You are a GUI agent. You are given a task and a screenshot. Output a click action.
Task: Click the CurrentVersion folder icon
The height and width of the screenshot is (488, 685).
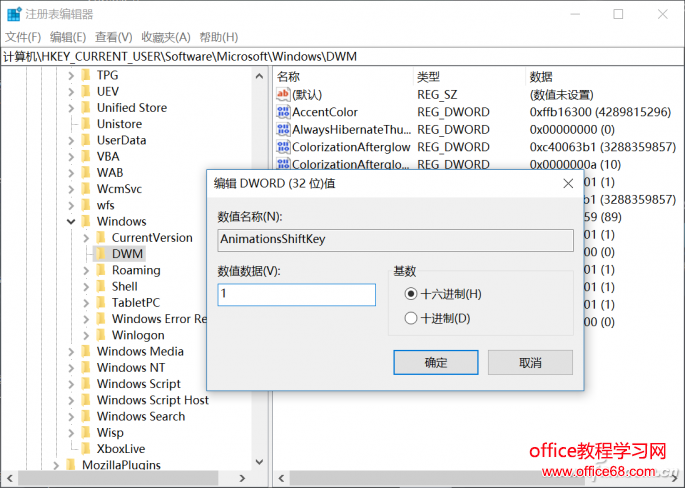coord(101,237)
